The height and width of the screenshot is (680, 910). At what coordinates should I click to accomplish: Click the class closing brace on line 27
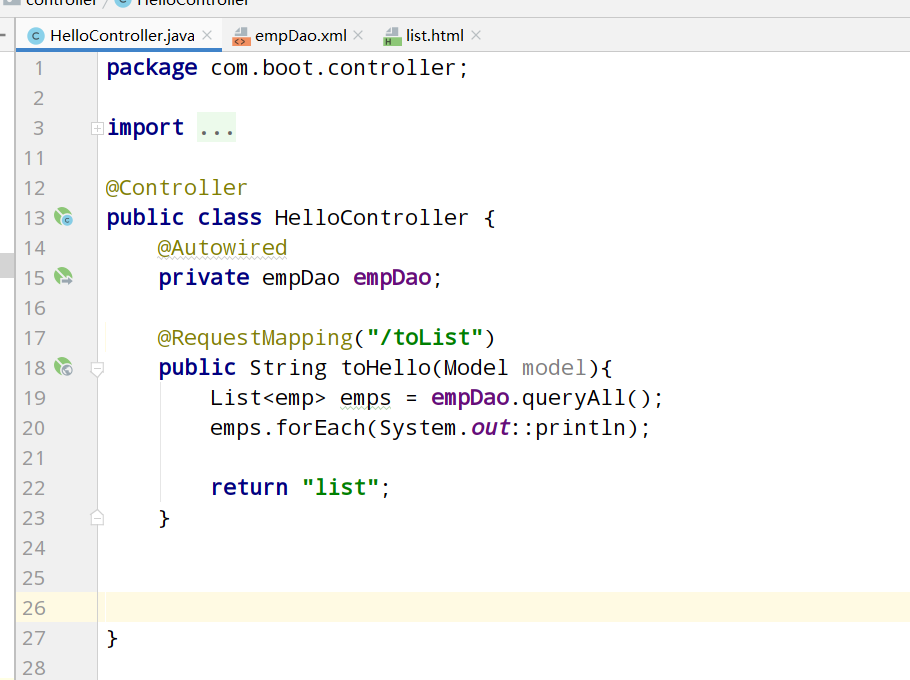(x=113, y=638)
